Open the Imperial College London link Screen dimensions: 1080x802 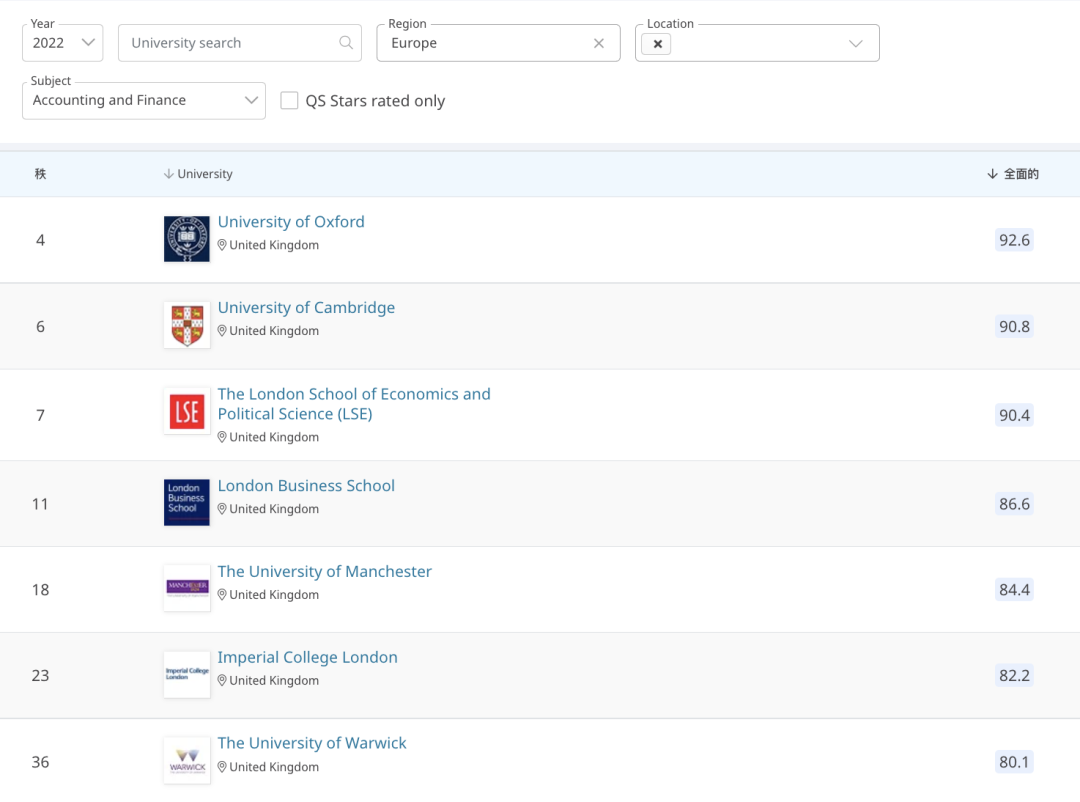point(308,658)
